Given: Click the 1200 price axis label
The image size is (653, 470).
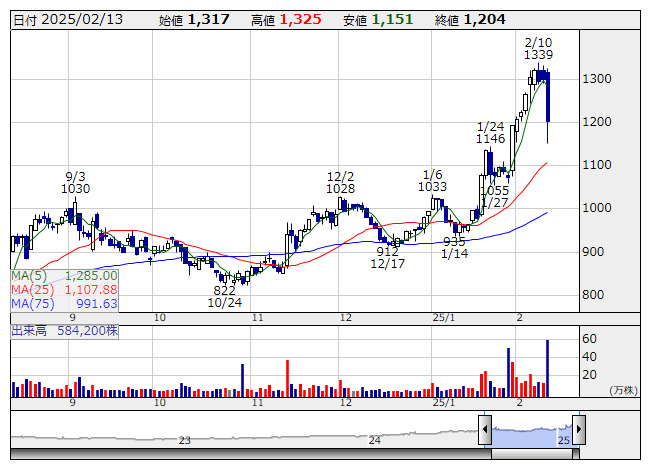Looking at the screenshot, I should (x=597, y=122).
